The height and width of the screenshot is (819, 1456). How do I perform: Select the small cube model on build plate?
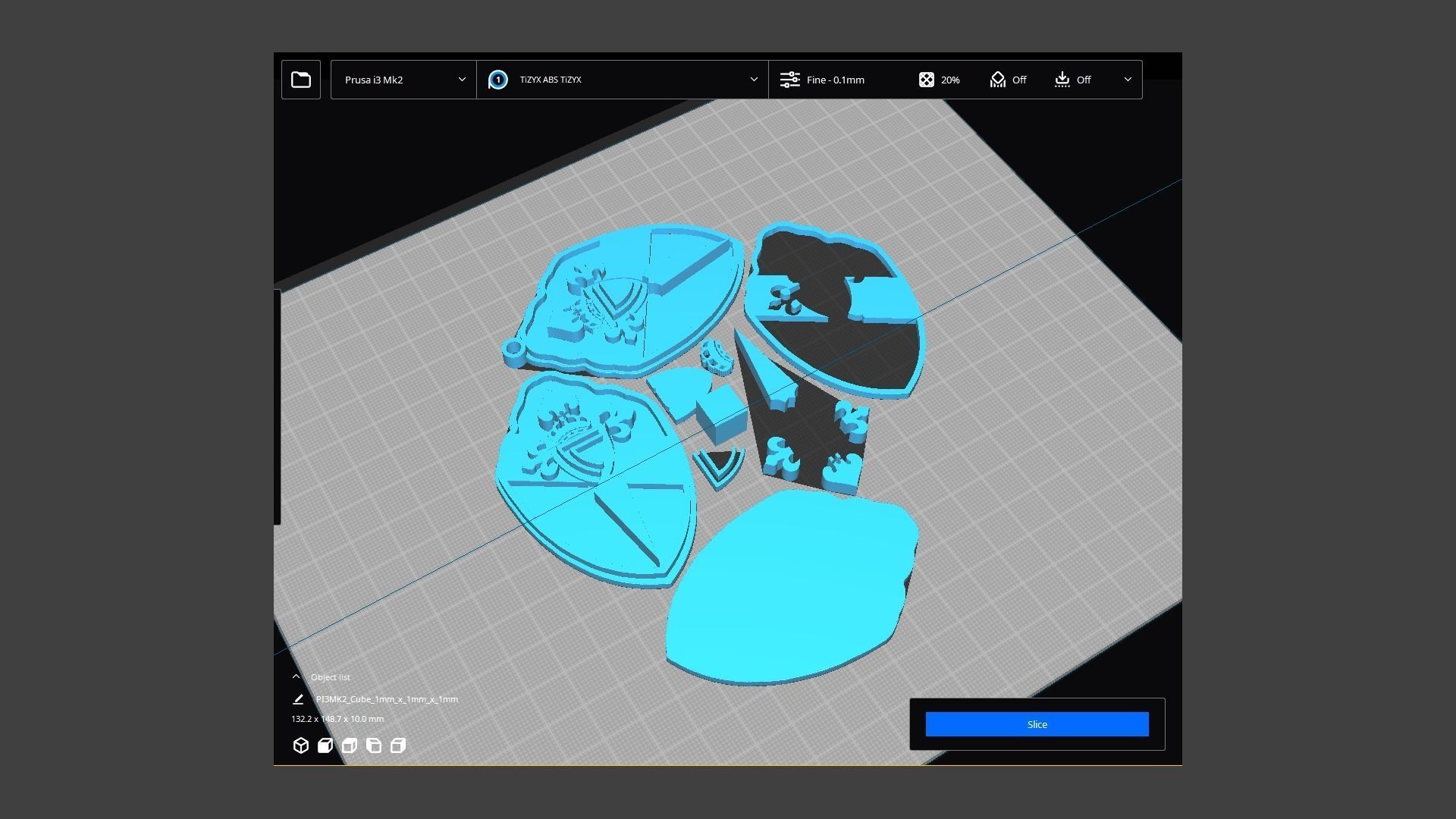pyautogui.click(x=720, y=415)
